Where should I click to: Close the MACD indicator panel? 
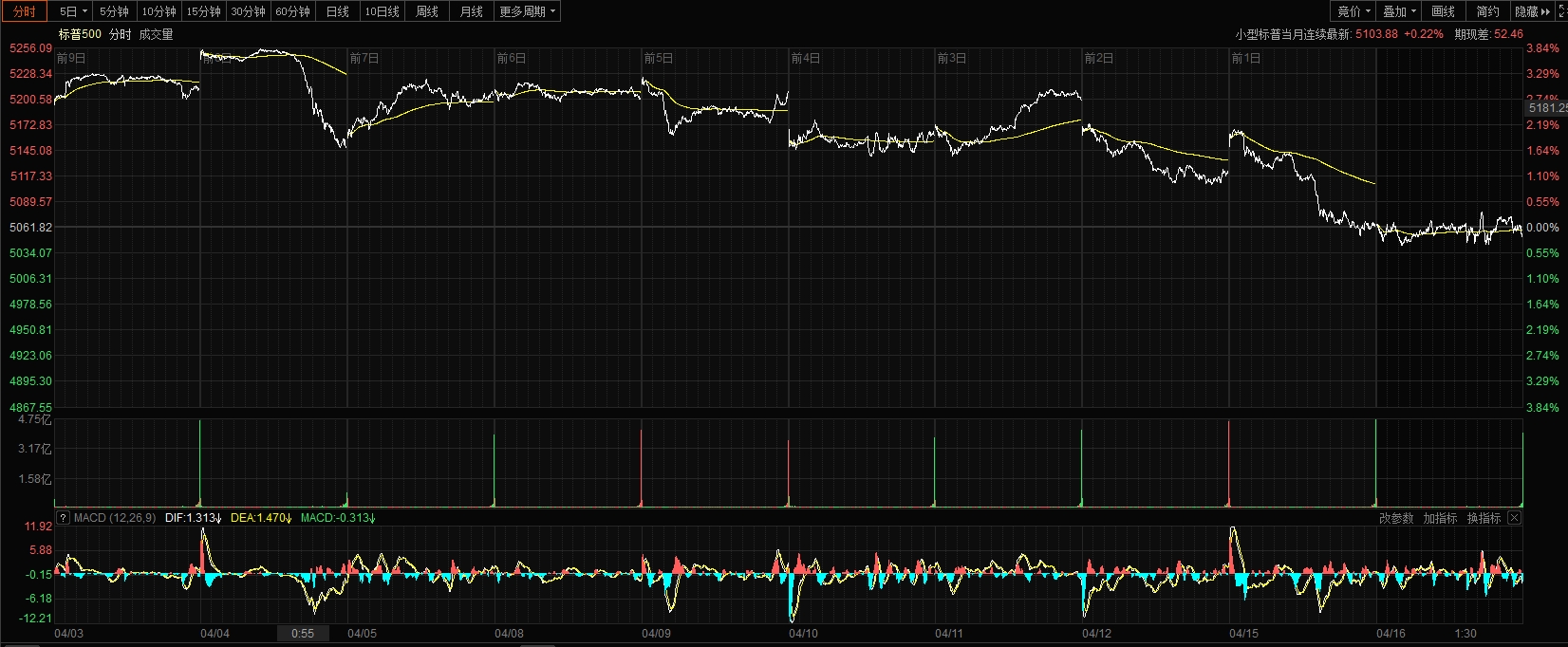click(x=1514, y=518)
